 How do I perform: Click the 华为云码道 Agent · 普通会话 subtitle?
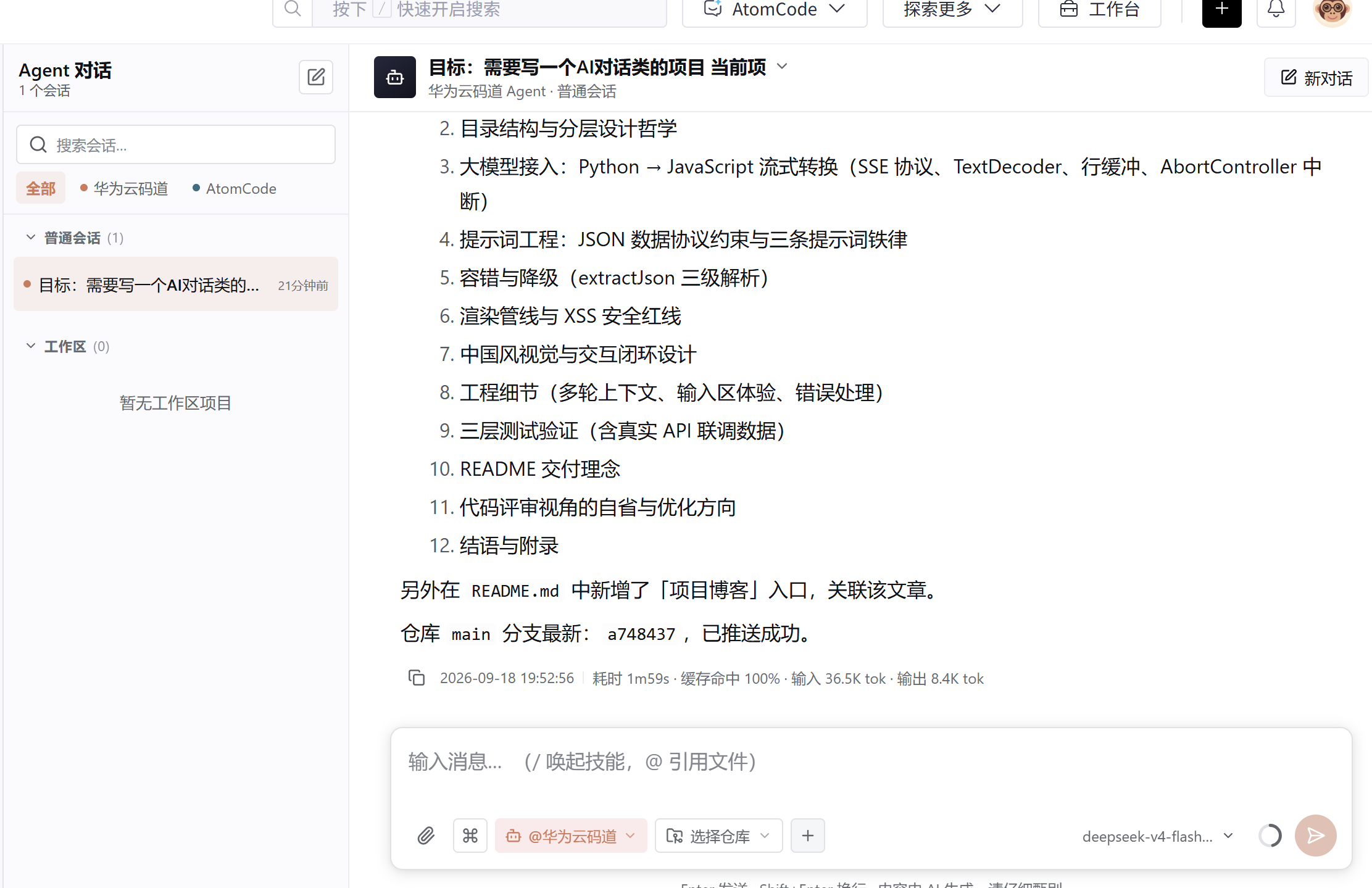click(x=522, y=91)
